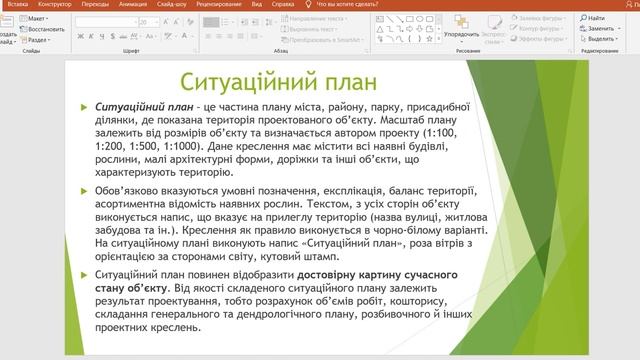Click the Найти search button
The width and height of the screenshot is (640, 360).
[x=593, y=18]
